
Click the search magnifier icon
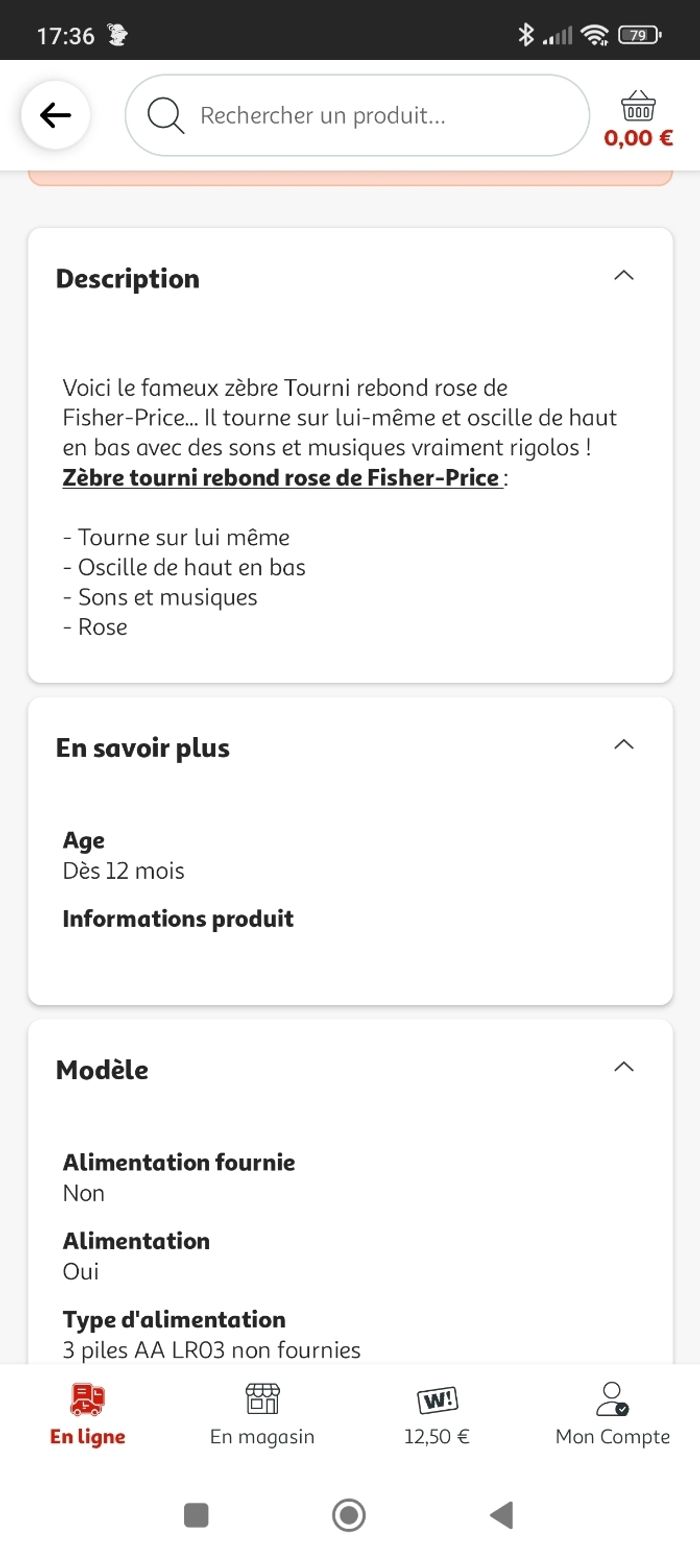point(165,115)
